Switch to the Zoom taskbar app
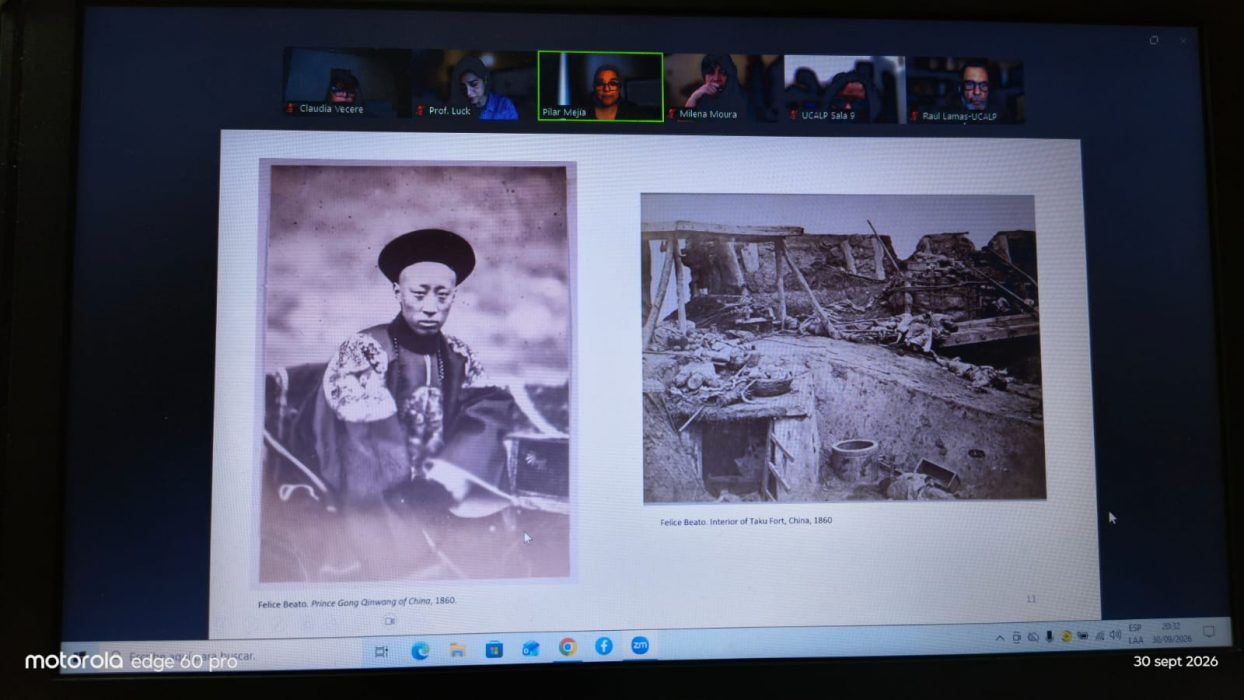The height and width of the screenshot is (700, 1244). pyautogui.click(x=640, y=645)
